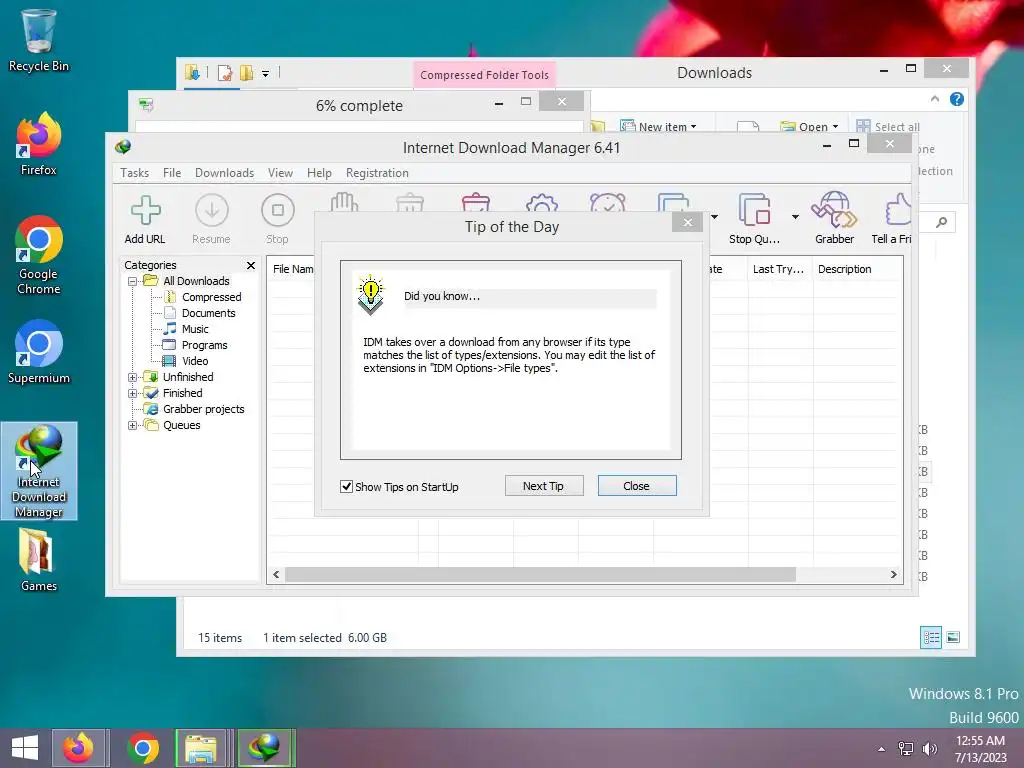Click the Firefox desktop icon
Screen dimensions: 1024x768
(x=39, y=144)
